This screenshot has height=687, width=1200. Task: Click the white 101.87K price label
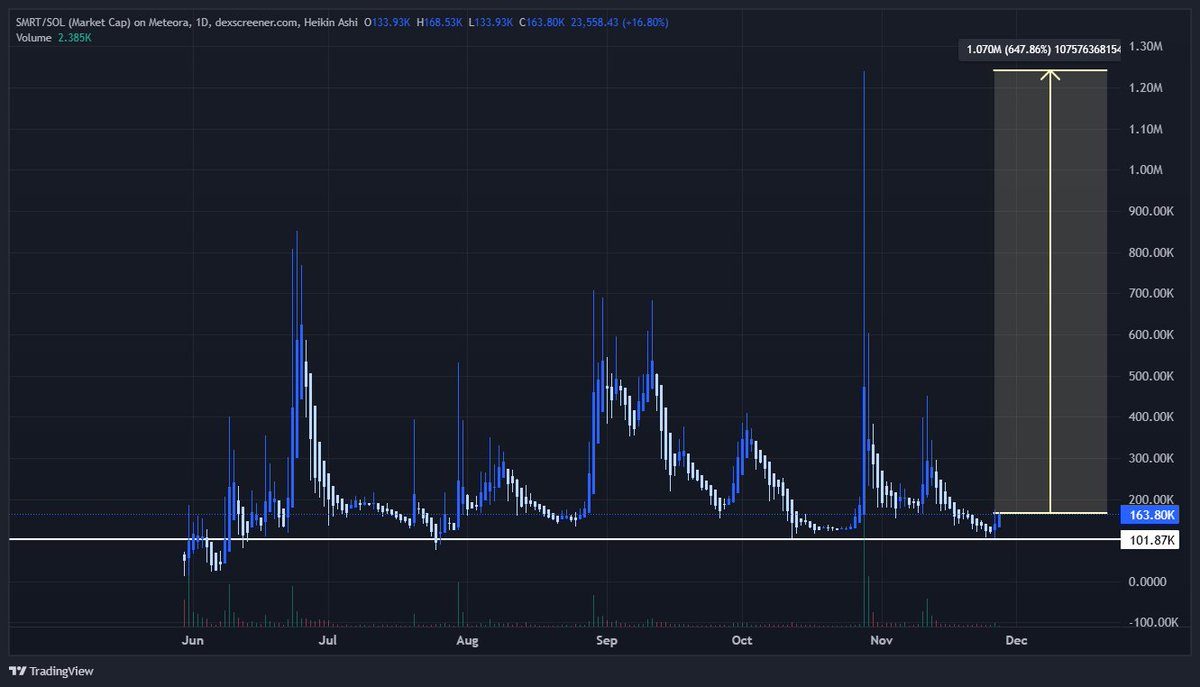pos(1148,537)
